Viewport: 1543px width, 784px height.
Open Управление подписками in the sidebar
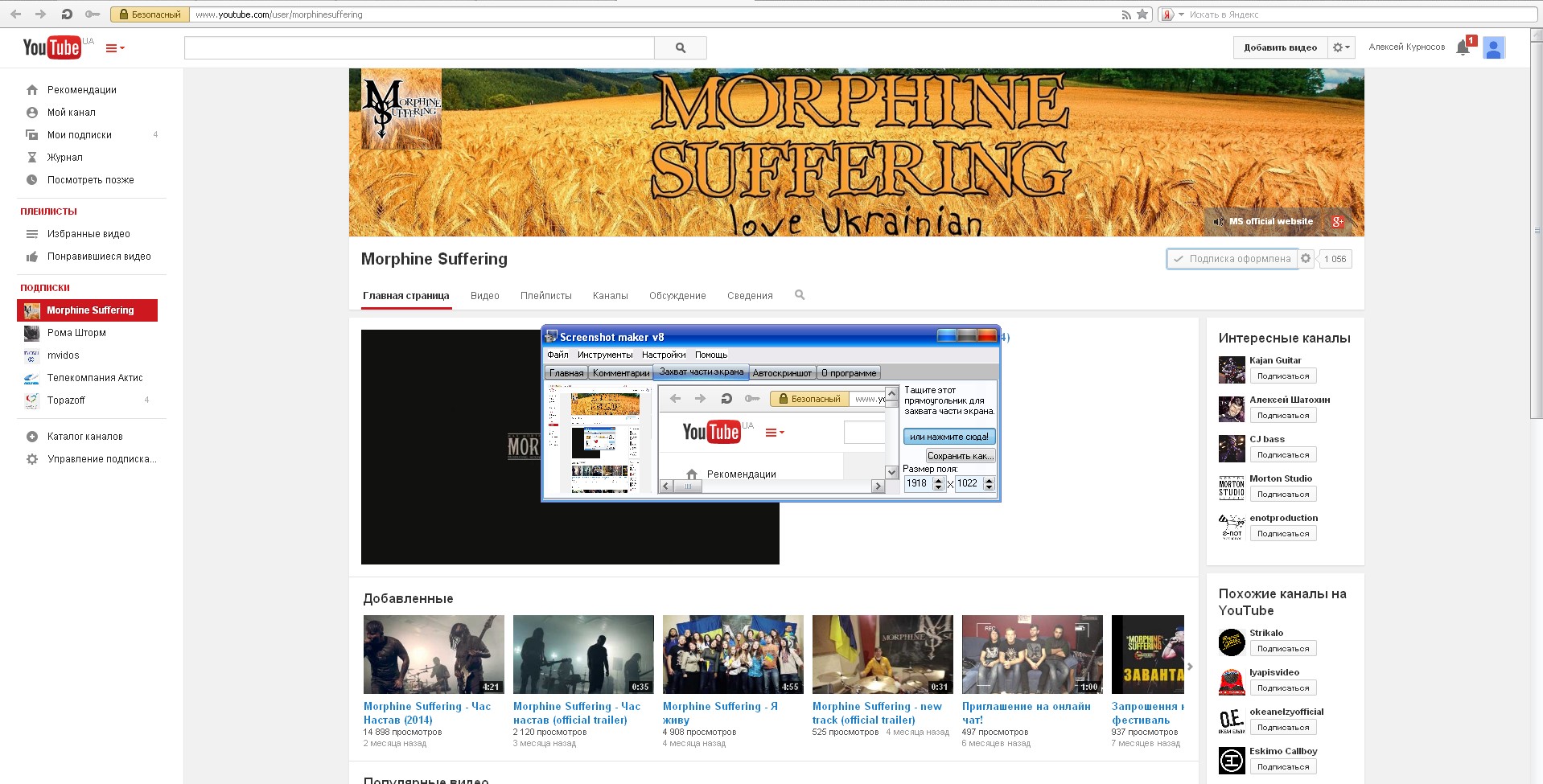point(101,459)
